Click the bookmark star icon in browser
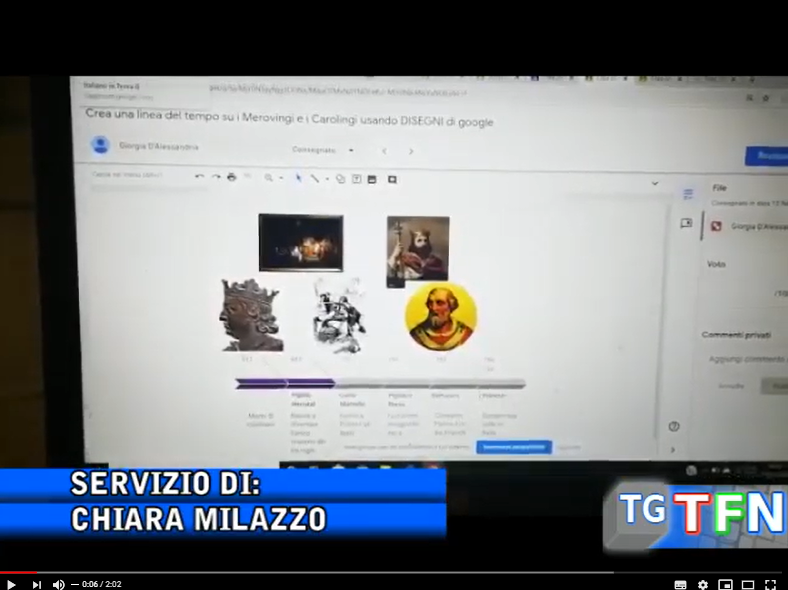Image resolution: width=788 pixels, height=590 pixels. (x=766, y=98)
